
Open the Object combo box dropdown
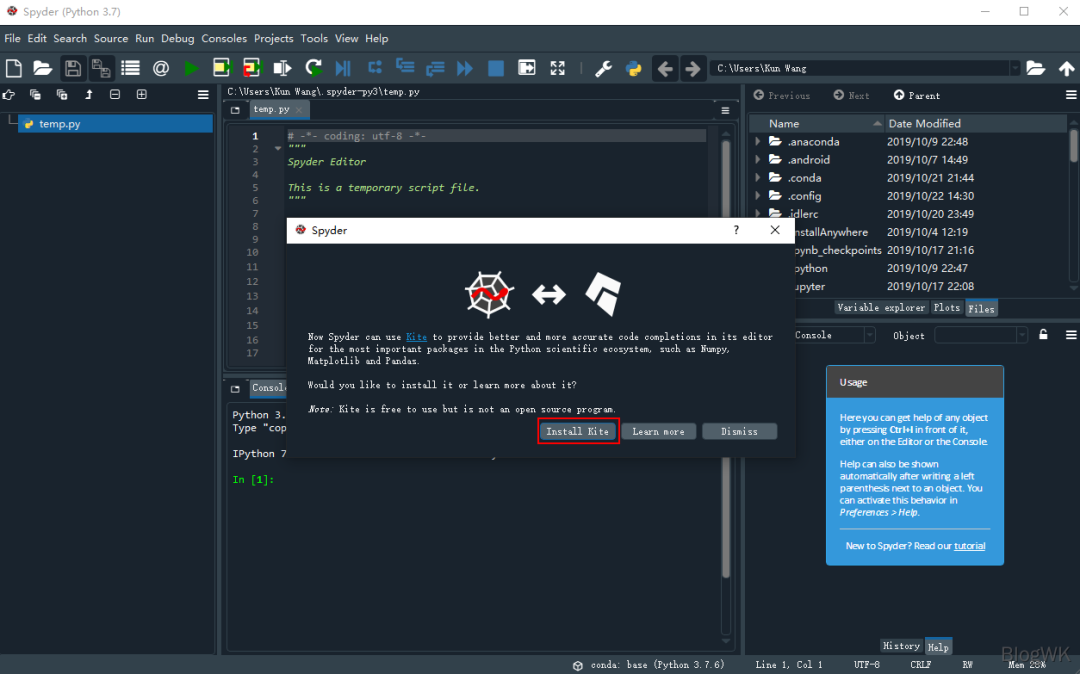(x=1021, y=335)
